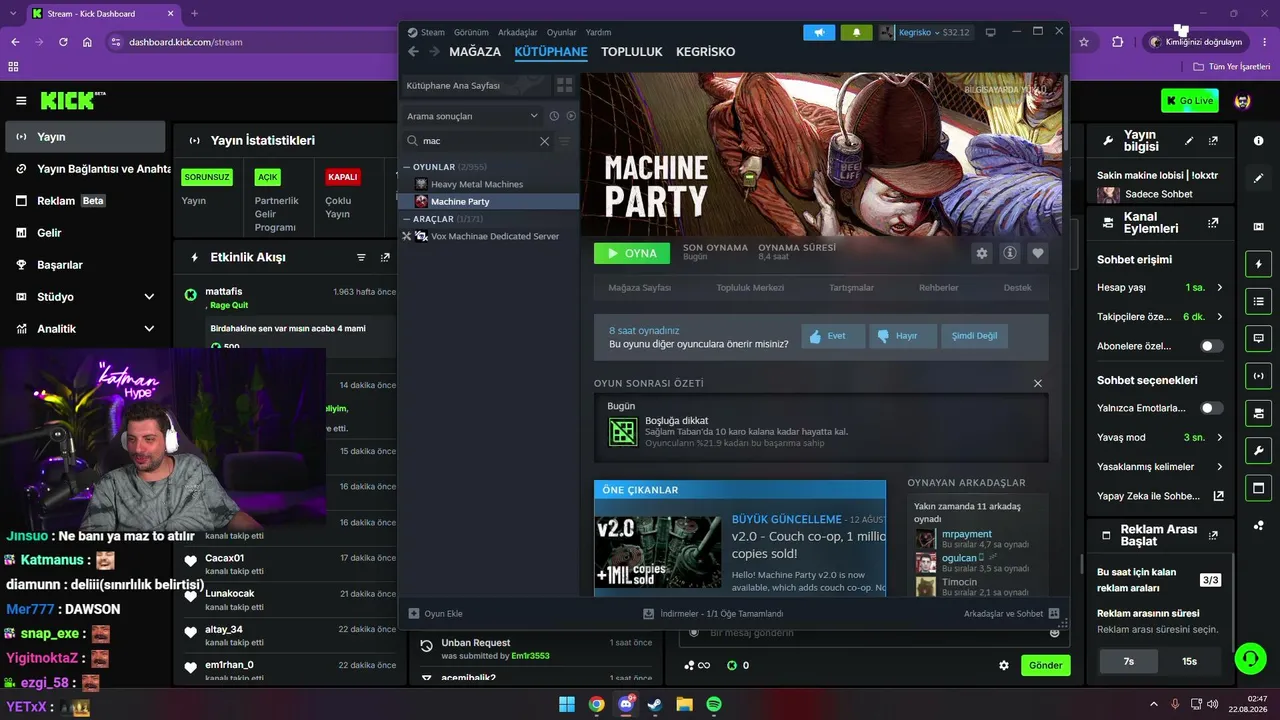Screen dimensions: 1280x720
Task: Open Mağaza Sayfası for Machine Party
Action: click(640, 288)
